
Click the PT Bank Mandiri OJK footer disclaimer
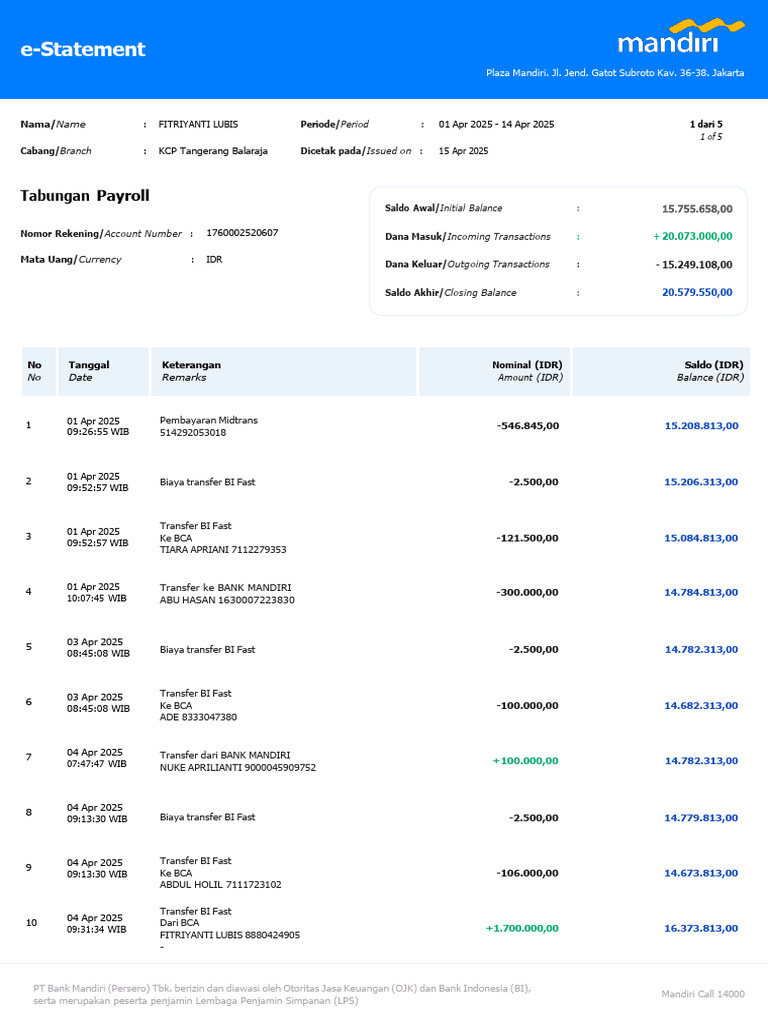(x=282, y=995)
